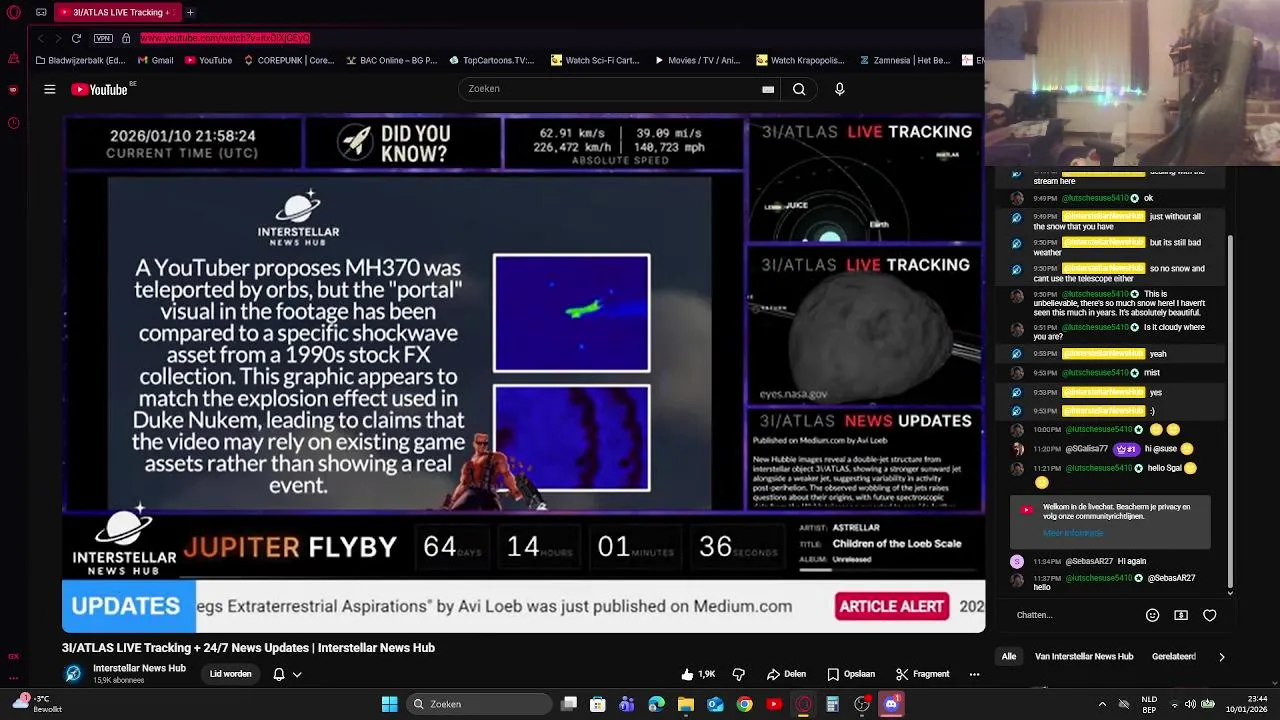The height and width of the screenshot is (720, 1280).
Task: Open Microsoft Teams from taskbar
Action: click(x=627, y=704)
